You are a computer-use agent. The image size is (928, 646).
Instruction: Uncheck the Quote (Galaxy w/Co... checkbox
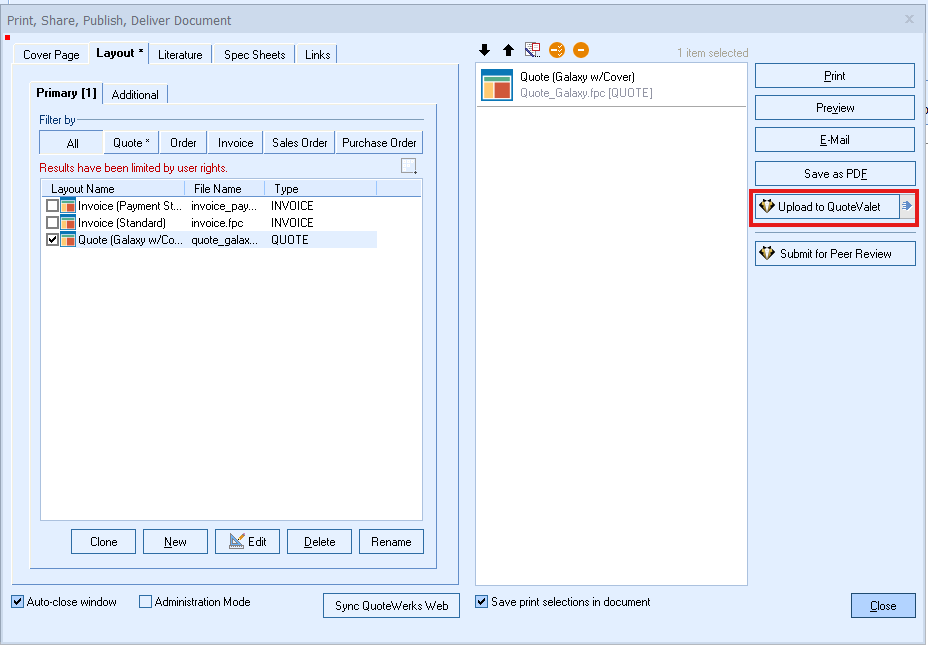[52, 240]
